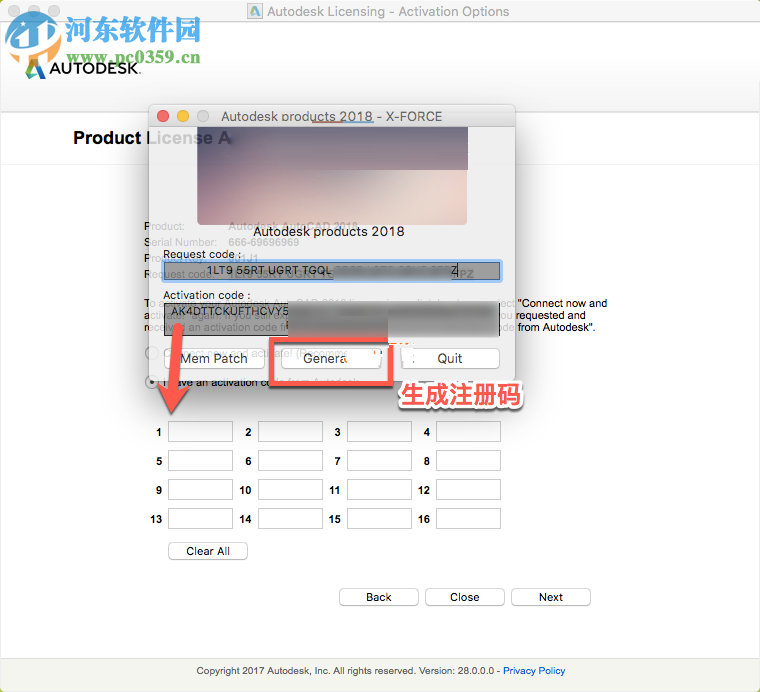This screenshot has width=760, height=692.
Task: Focus activation code box 2
Action: (x=290, y=431)
